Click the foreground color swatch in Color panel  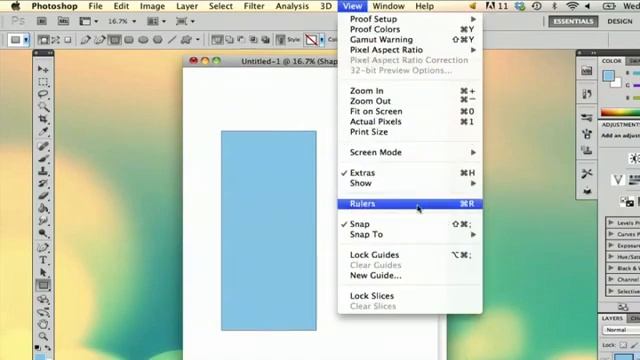609,76
